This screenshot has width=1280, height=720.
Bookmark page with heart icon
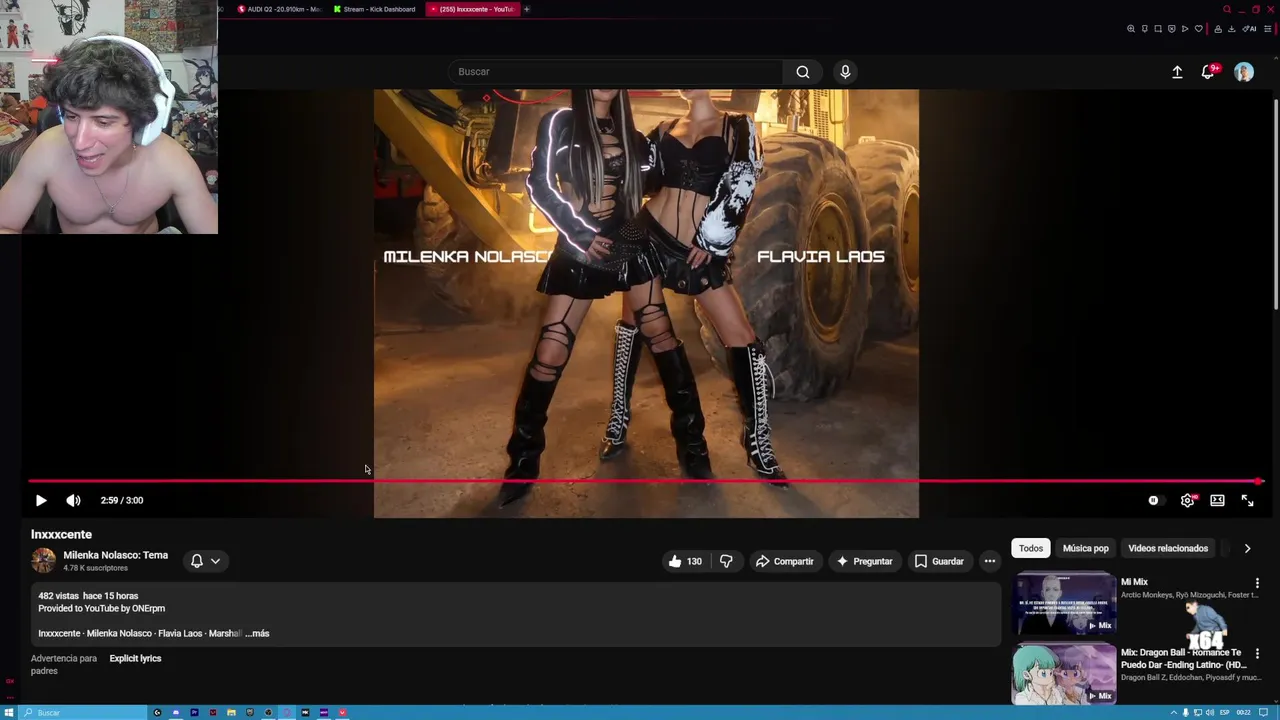(1199, 29)
